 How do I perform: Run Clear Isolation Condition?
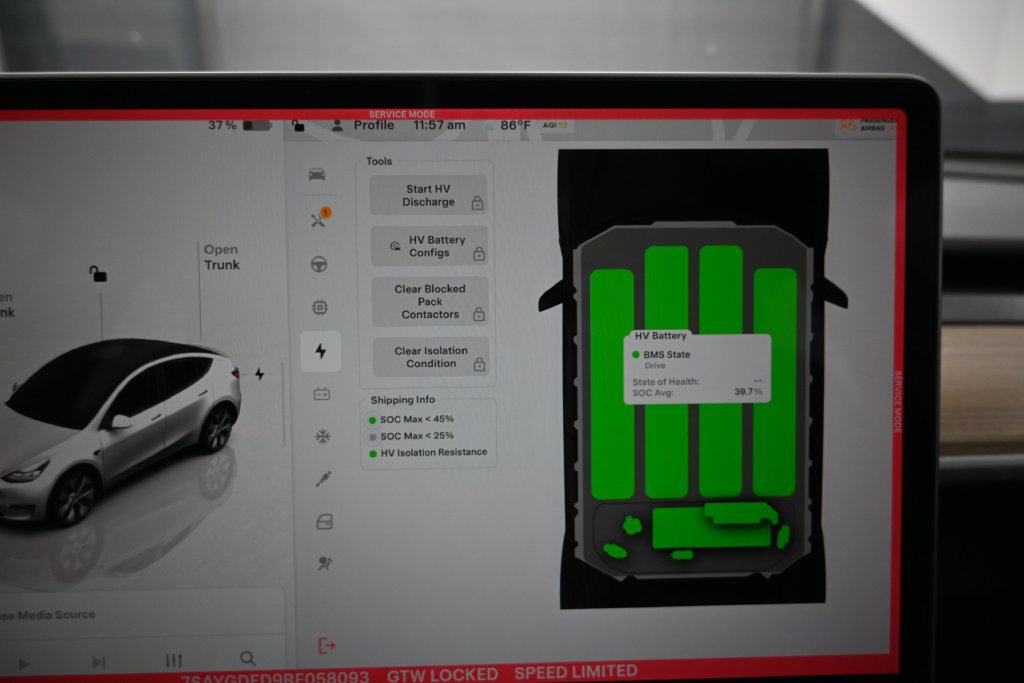(430, 357)
